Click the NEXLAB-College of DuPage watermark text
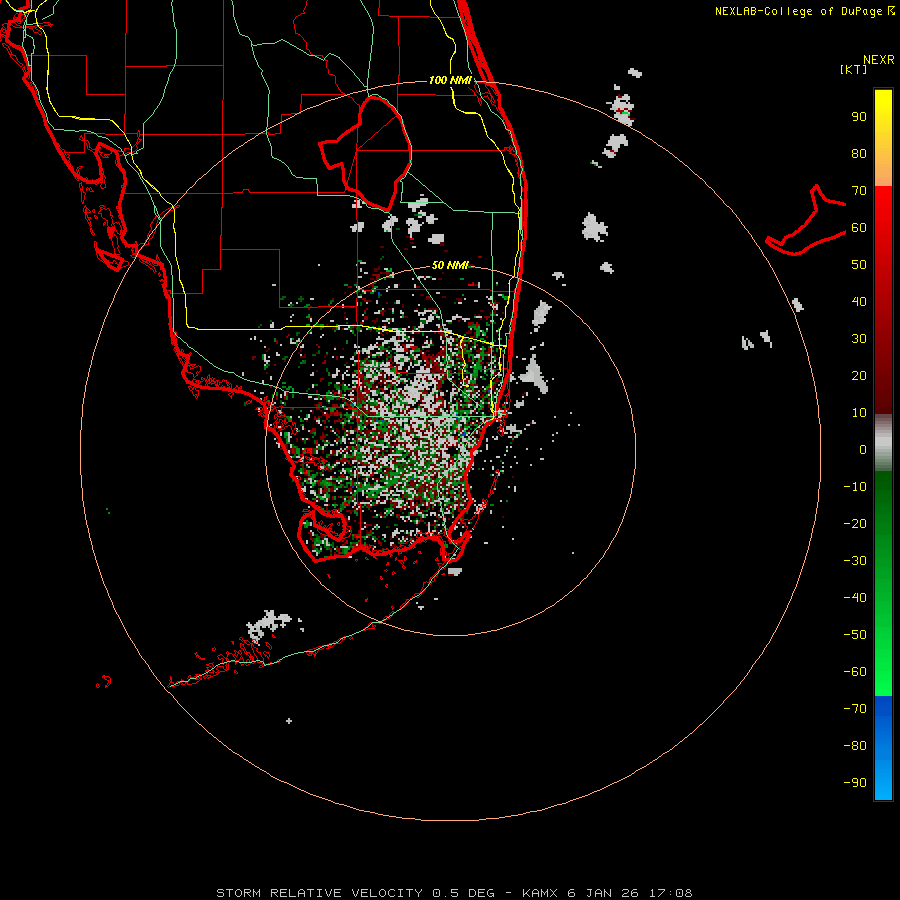 pyautogui.click(x=804, y=11)
